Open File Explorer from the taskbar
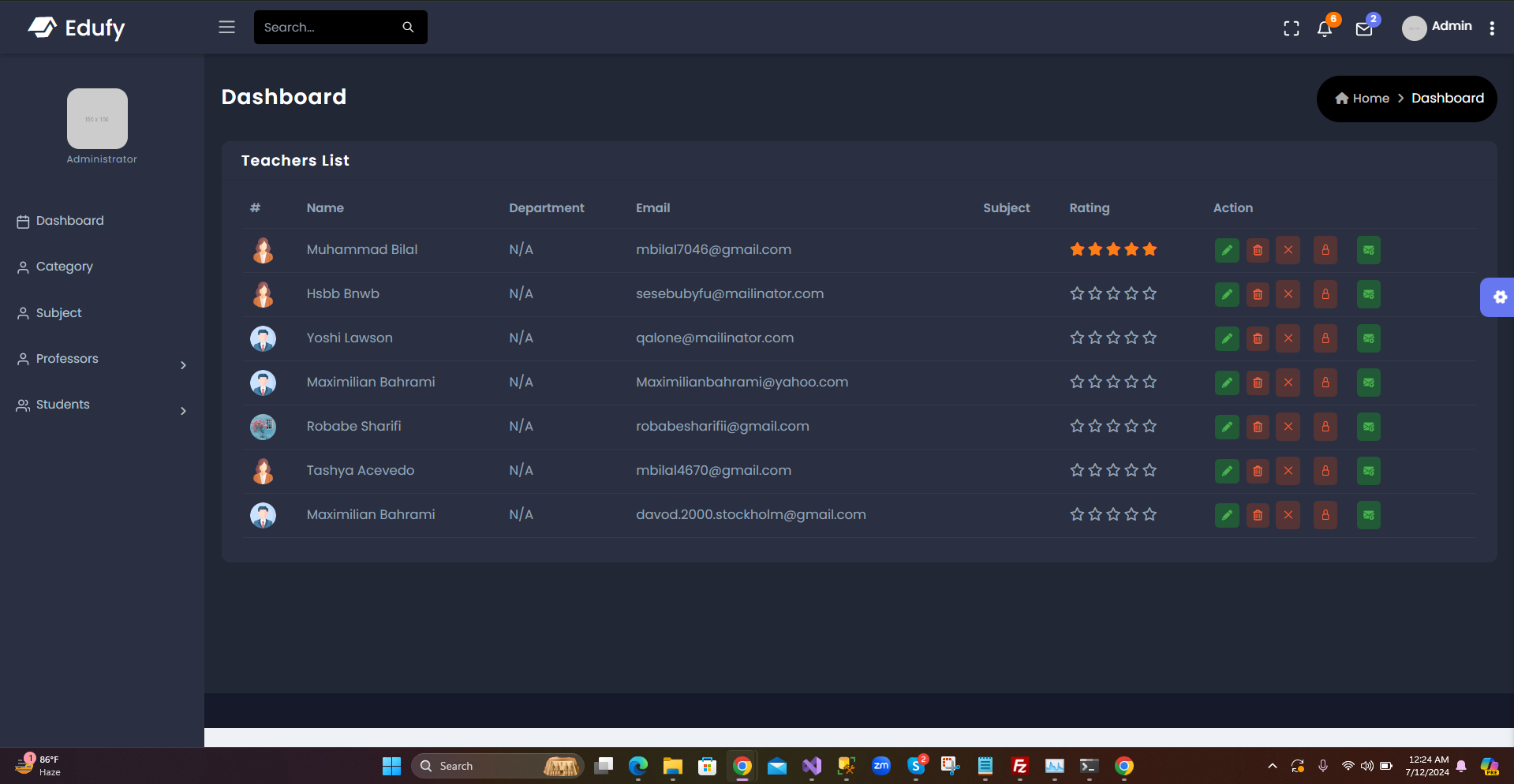 [672, 766]
